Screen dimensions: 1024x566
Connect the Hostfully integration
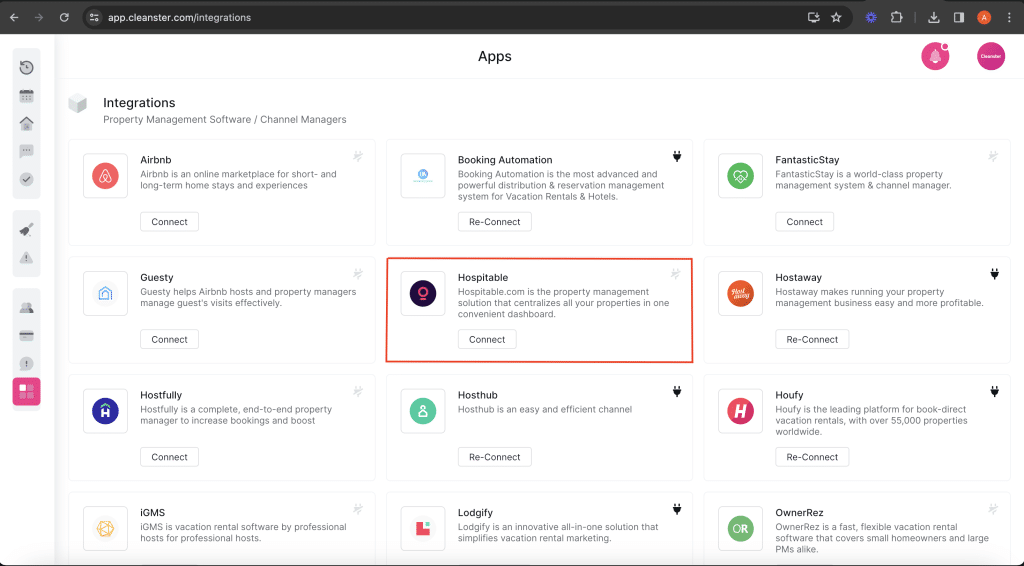pos(169,457)
